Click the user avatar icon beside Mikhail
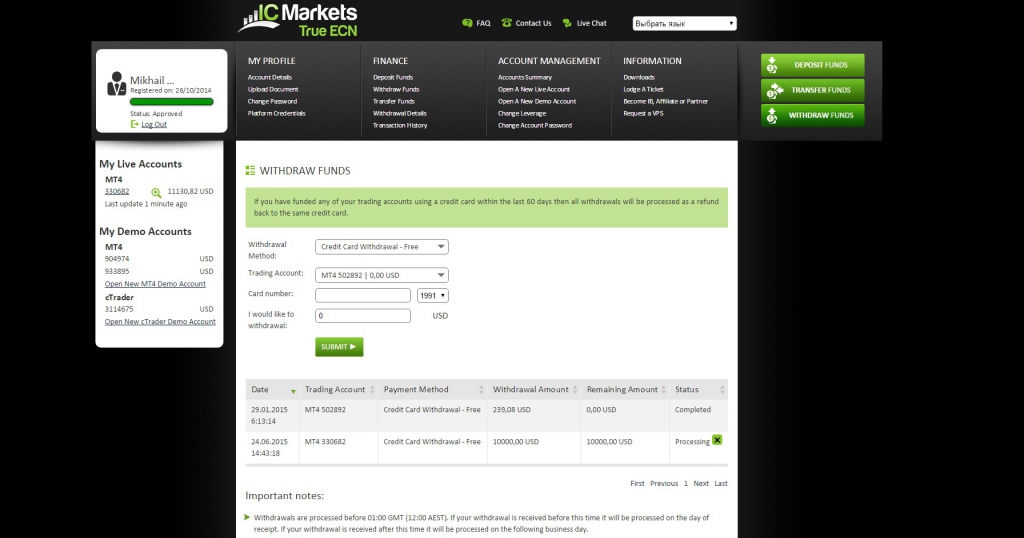Screen dimensions: 1024x538 click(x=116, y=84)
